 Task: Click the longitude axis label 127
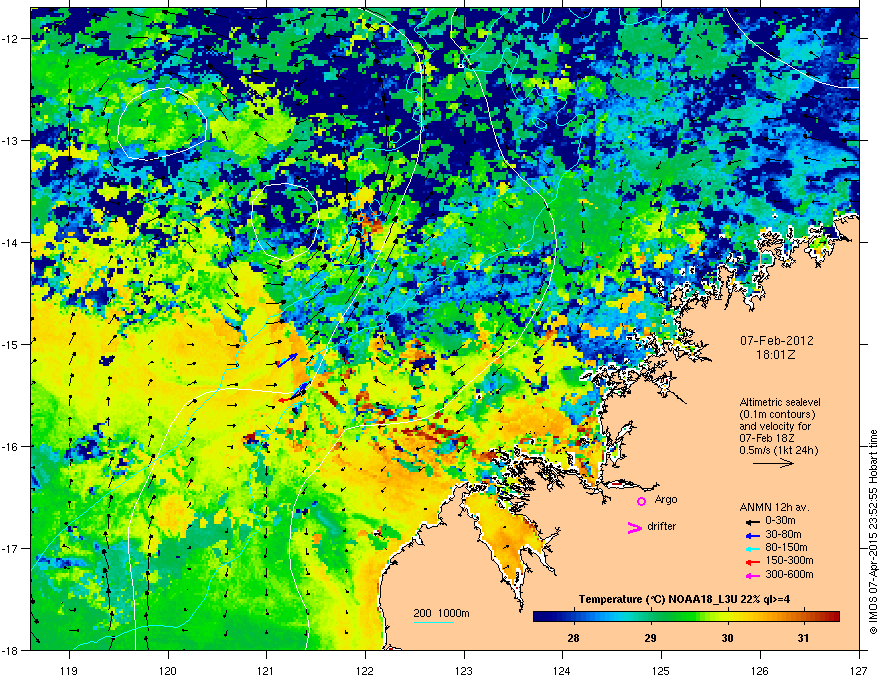pos(859,671)
